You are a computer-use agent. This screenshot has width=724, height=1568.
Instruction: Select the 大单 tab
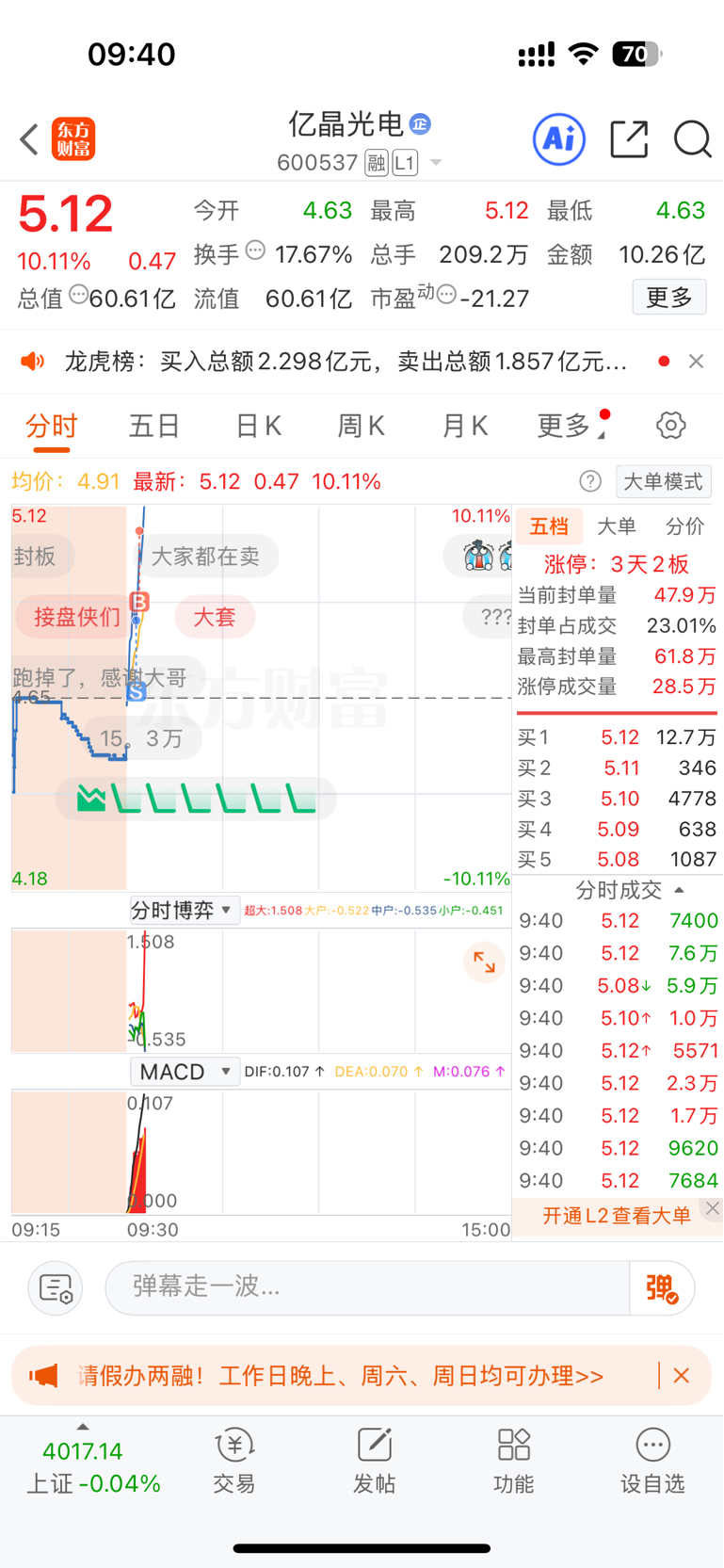pyautogui.click(x=617, y=526)
